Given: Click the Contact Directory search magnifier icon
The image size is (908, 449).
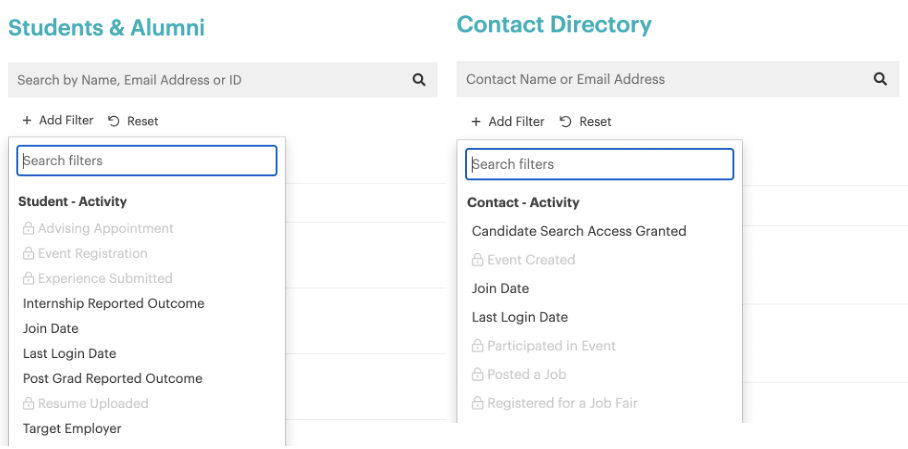Looking at the screenshot, I should pyautogui.click(x=880, y=79).
